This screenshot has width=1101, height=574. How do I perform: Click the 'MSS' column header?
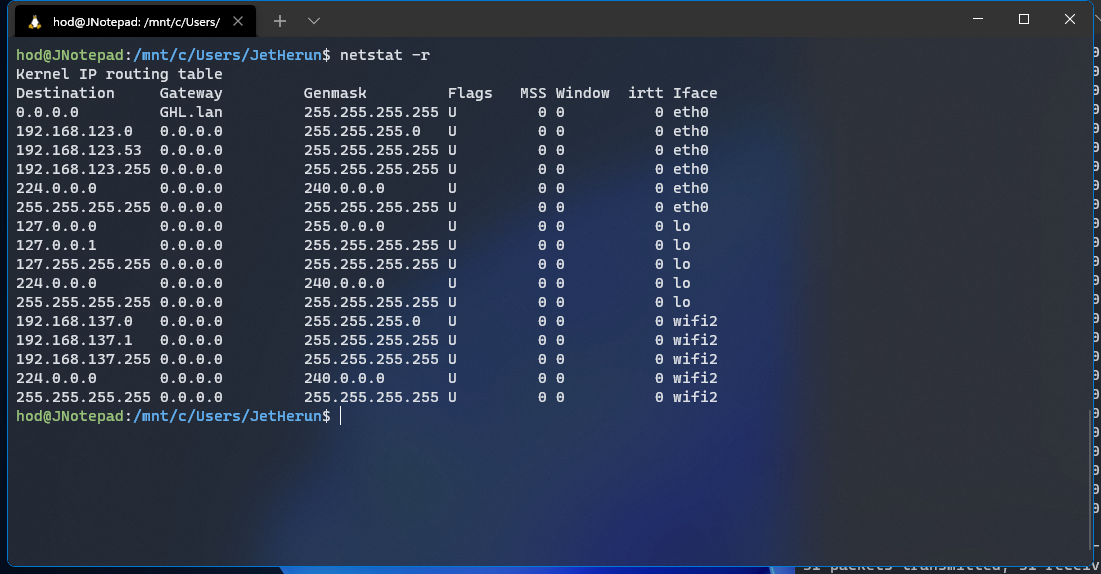pos(533,93)
